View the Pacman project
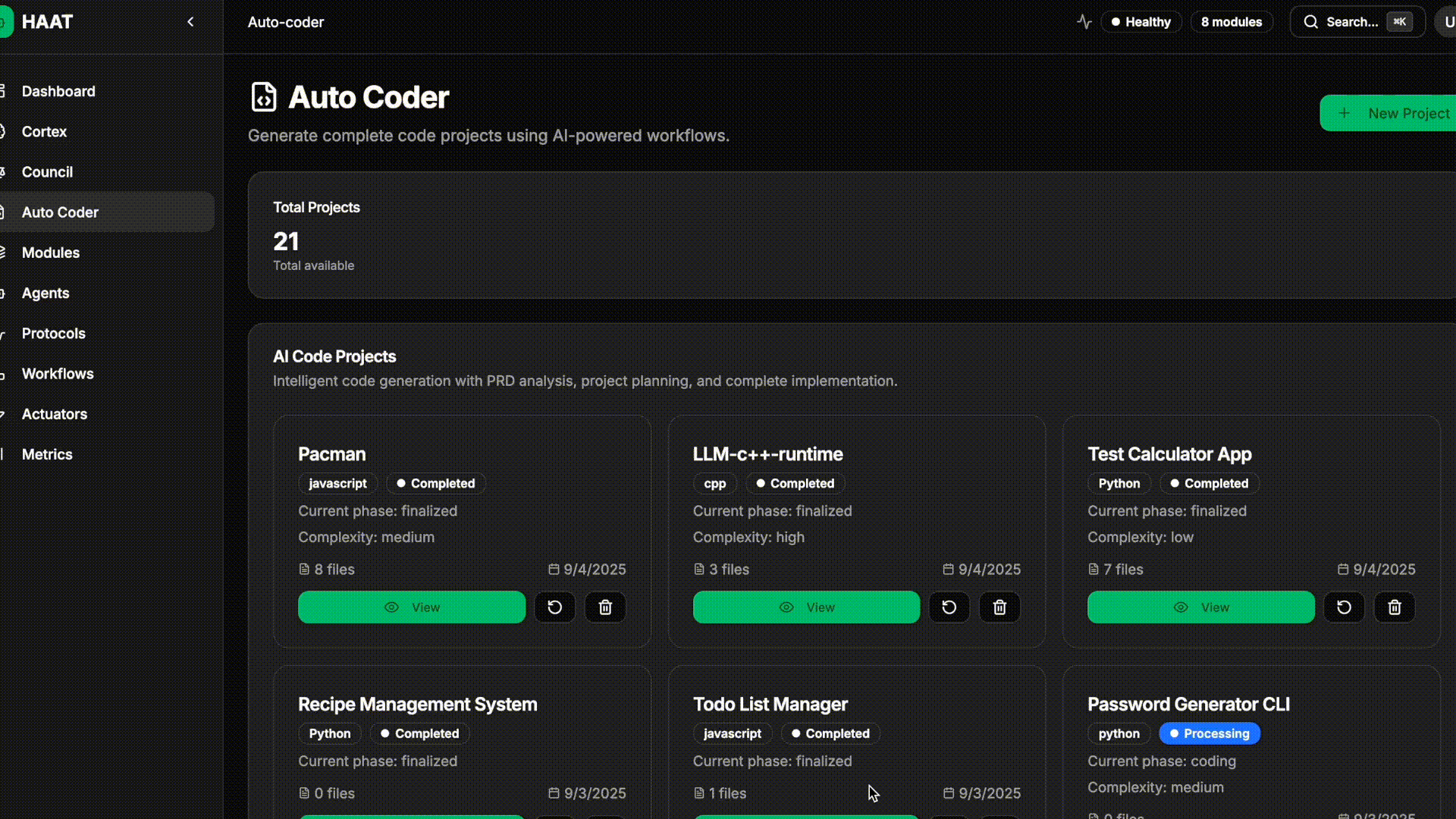This screenshot has height=819, width=1456. tap(412, 607)
